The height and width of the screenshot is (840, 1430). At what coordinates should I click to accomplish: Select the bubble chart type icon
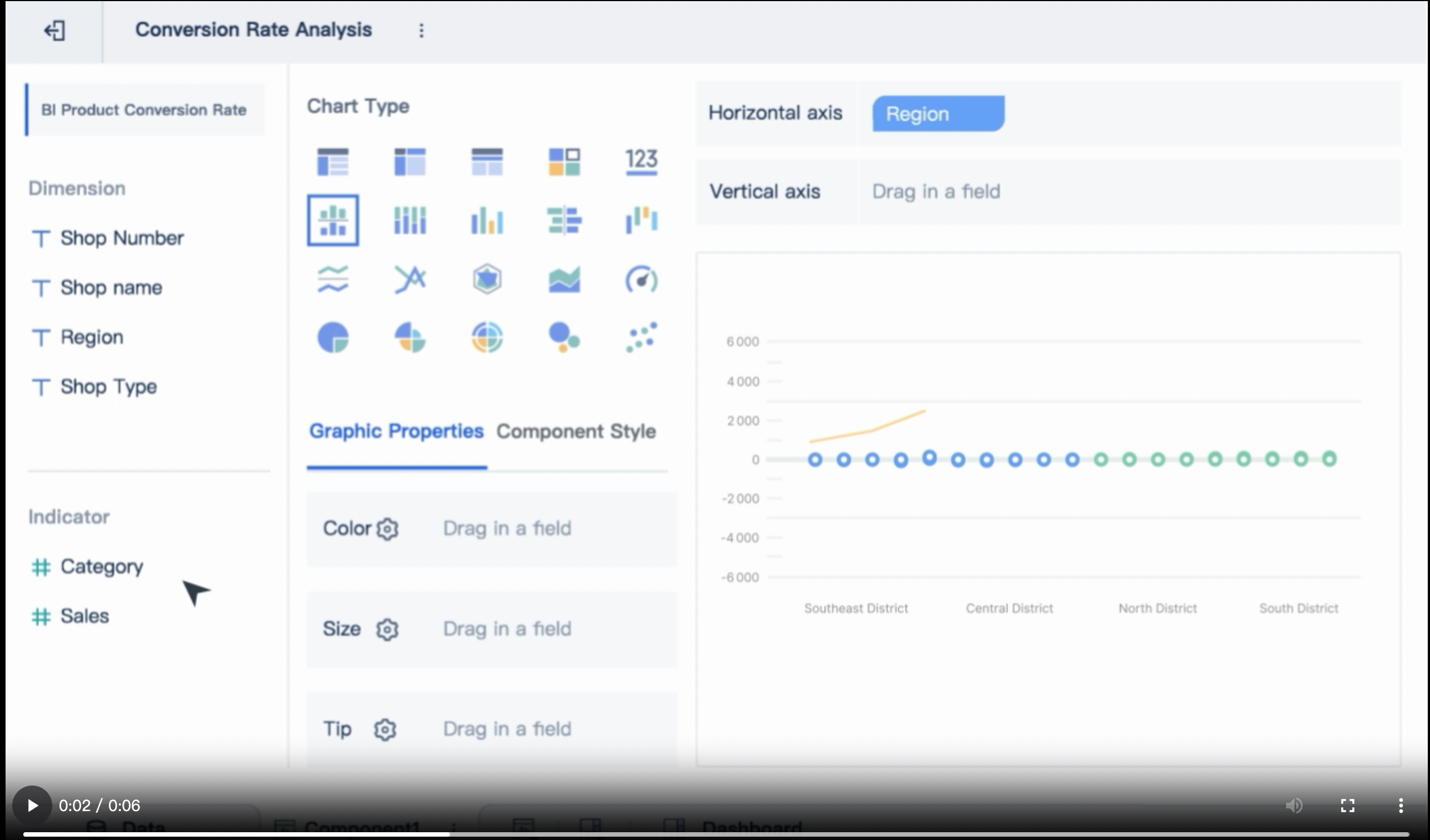(x=564, y=338)
